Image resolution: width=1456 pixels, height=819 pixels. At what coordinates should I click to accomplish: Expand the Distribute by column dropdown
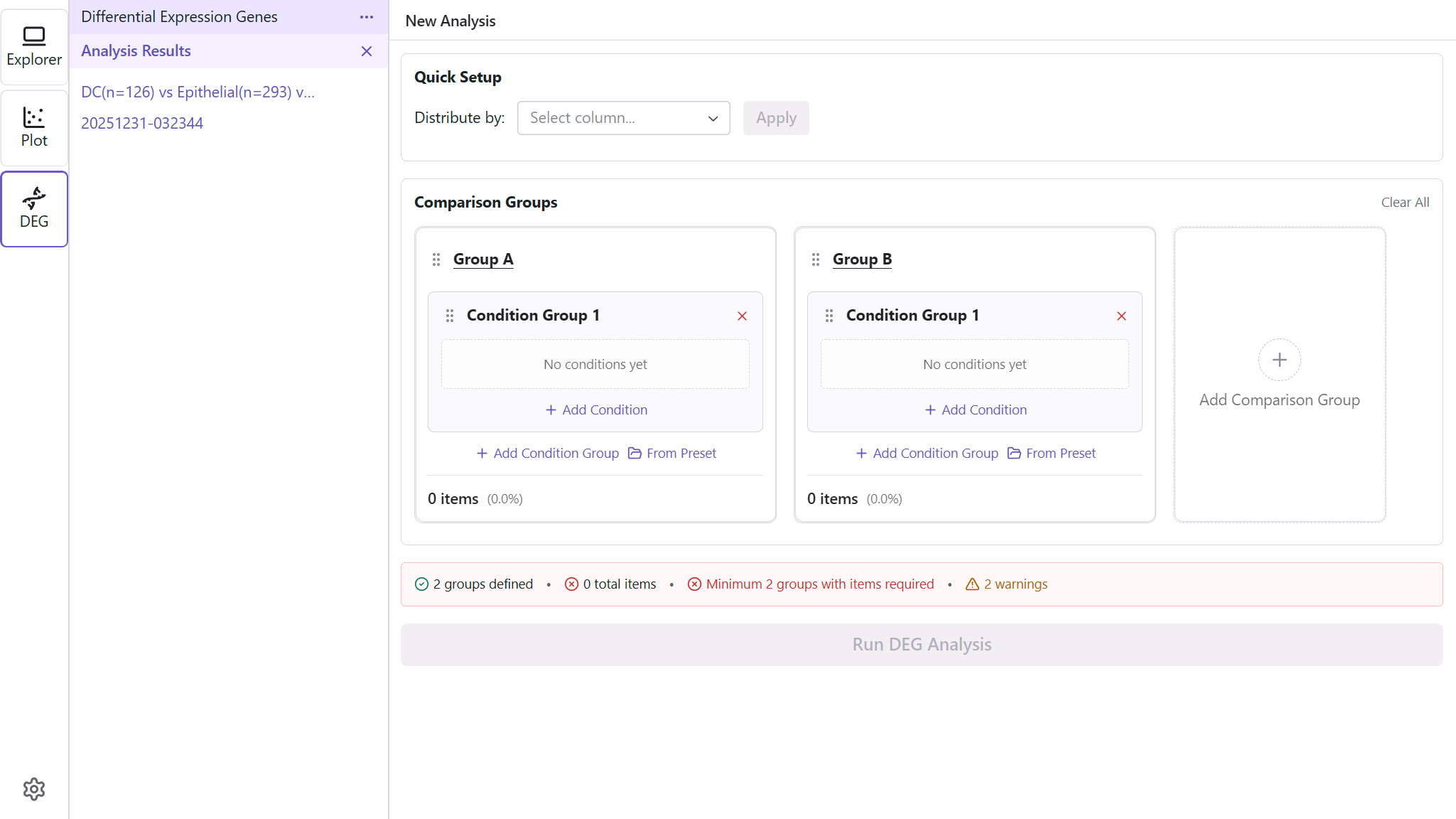[x=623, y=118]
